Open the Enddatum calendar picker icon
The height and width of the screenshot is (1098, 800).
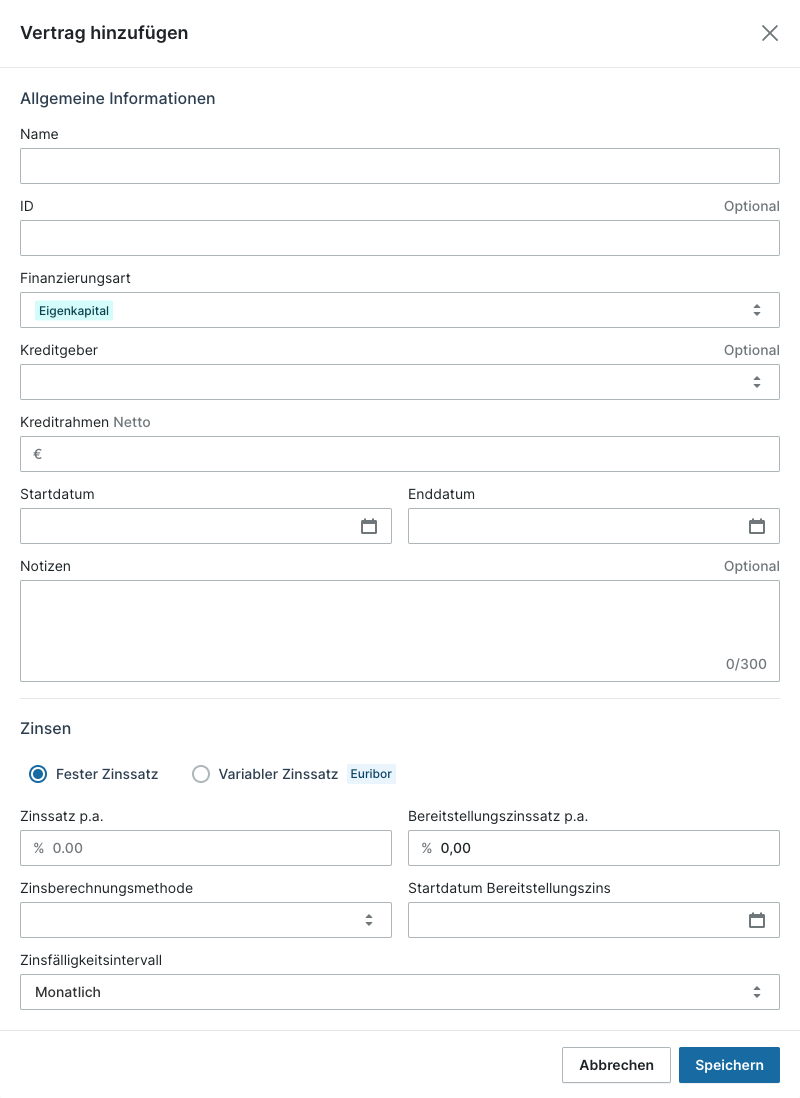pyautogui.click(x=757, y=526)
